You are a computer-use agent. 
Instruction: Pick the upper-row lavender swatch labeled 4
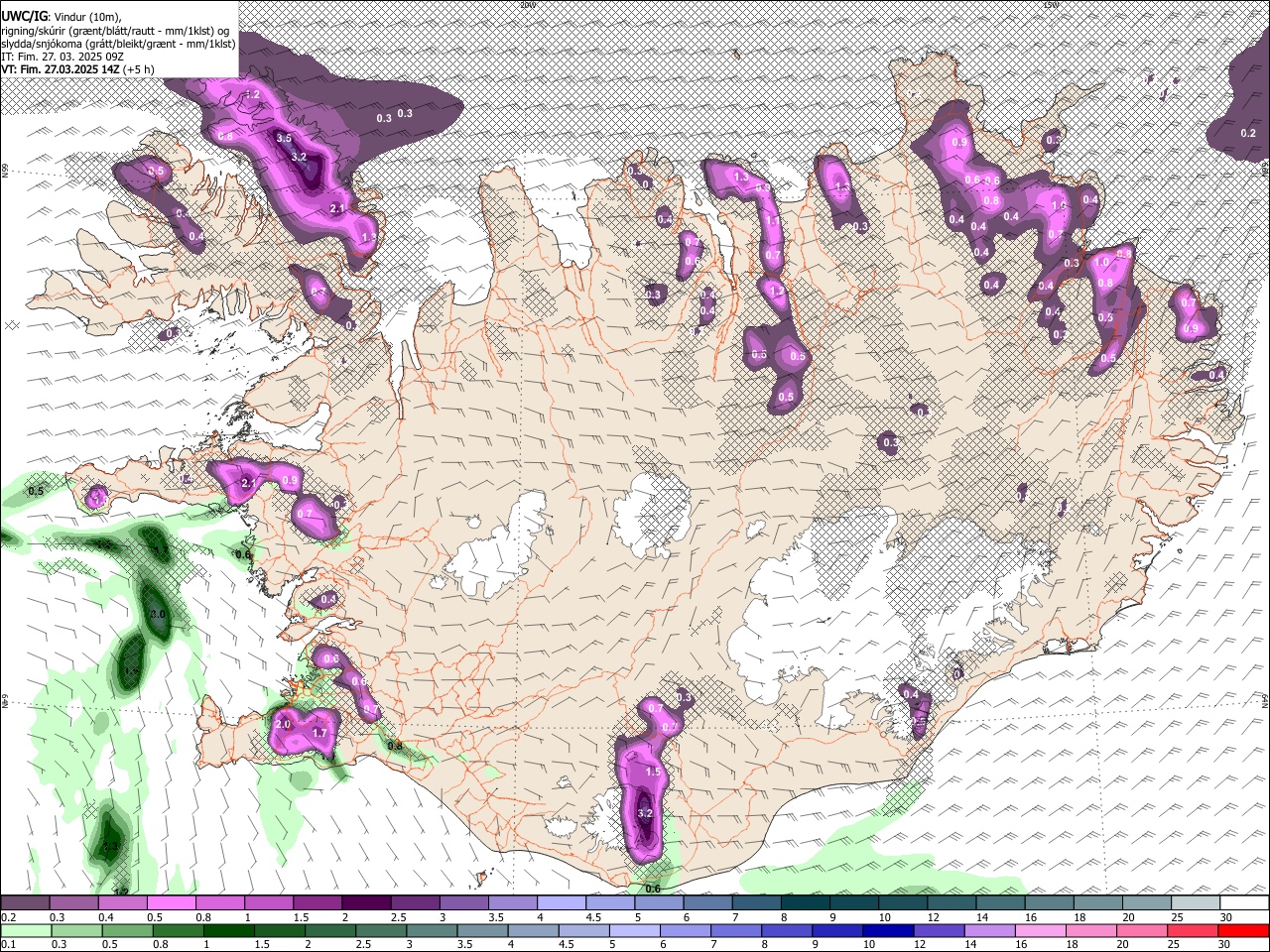pos(562,902)
